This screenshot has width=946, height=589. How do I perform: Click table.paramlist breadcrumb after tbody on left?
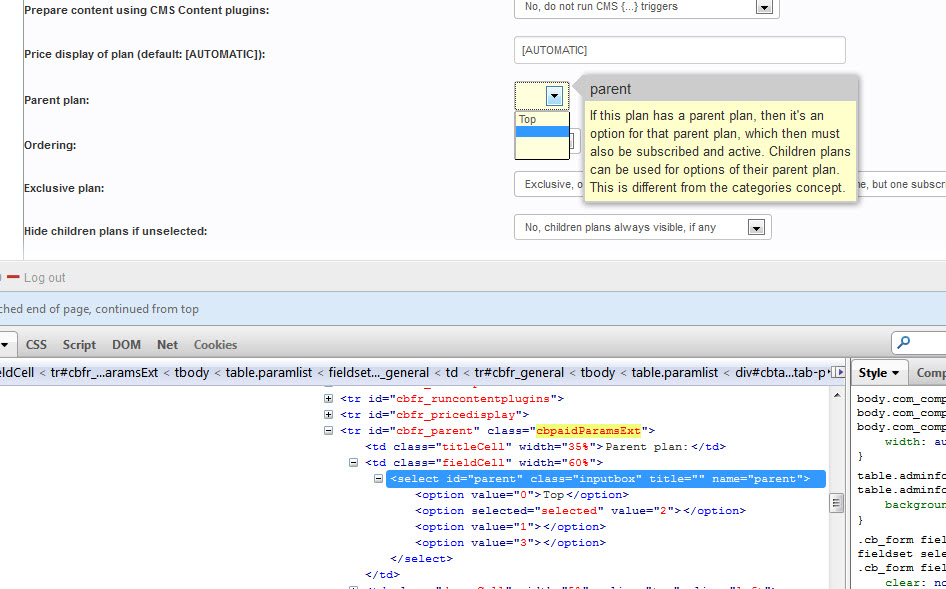(x=268, y=372)
